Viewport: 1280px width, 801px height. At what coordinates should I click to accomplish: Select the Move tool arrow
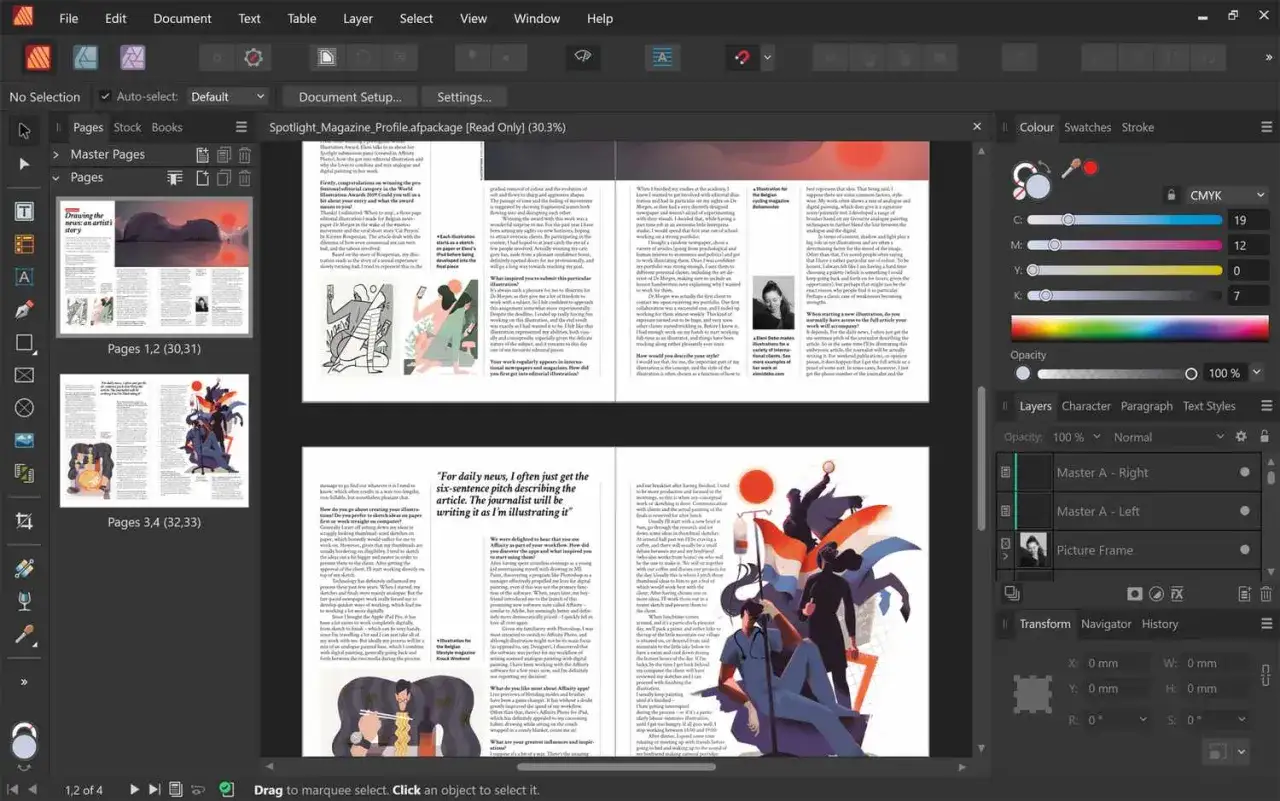click(x=24, y=130)
